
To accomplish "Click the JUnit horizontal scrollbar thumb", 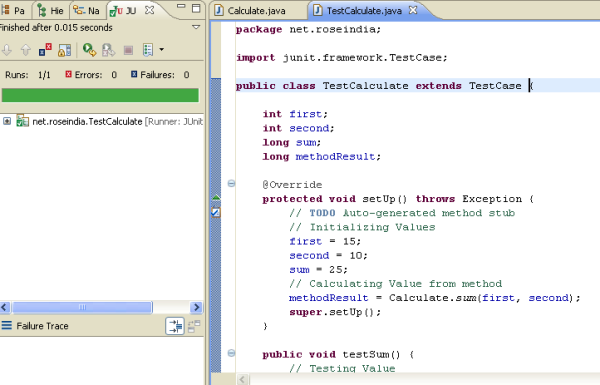I will 82,307.
